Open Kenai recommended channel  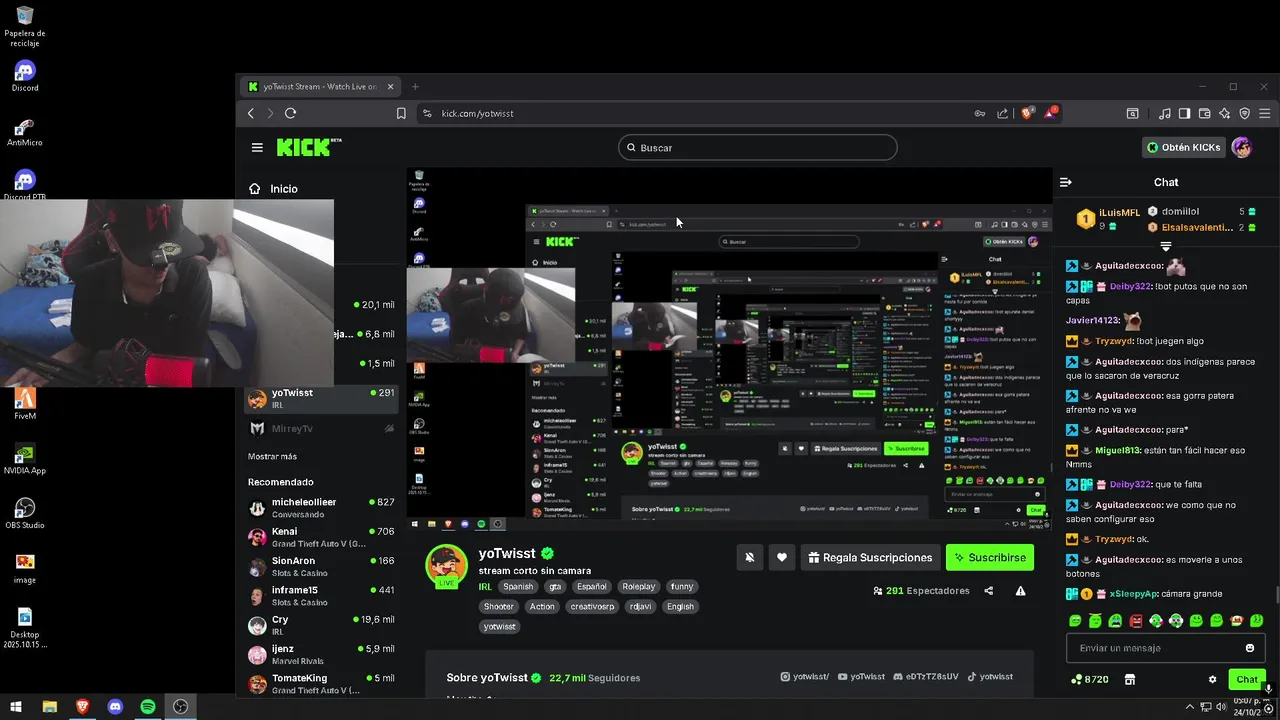click(321, 536)
